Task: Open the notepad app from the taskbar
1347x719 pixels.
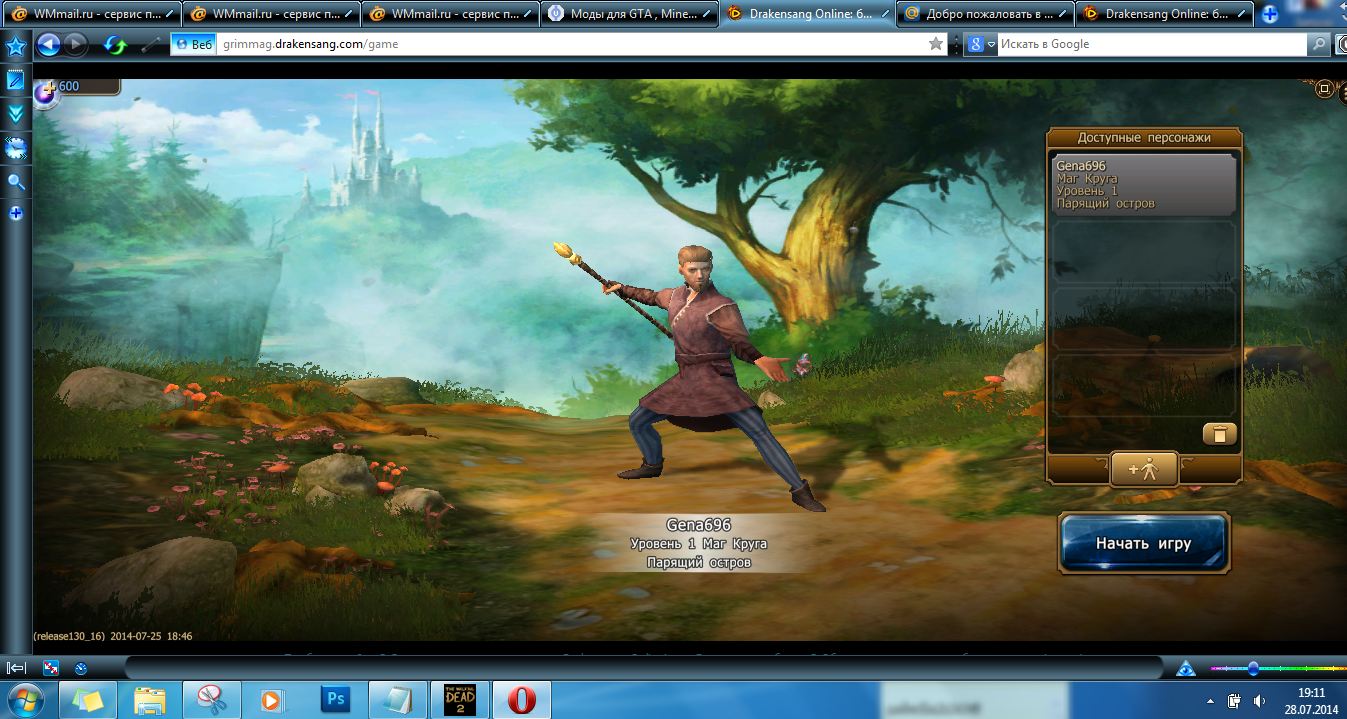Action: pyautogui.click(x=398, y=700)
